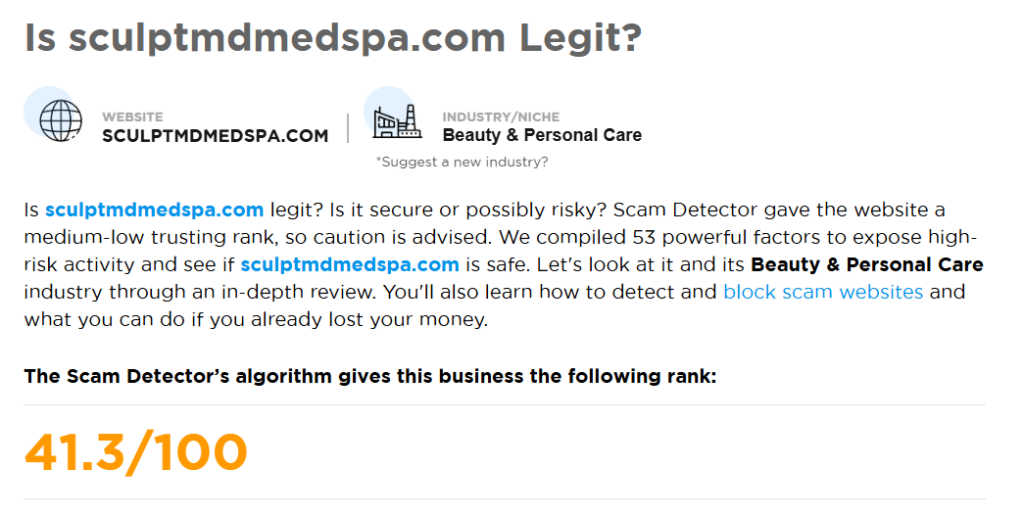Click the orange 41.3/100 rank score
The width and height of the screenshot is (1024, 515).
point(135,452)
